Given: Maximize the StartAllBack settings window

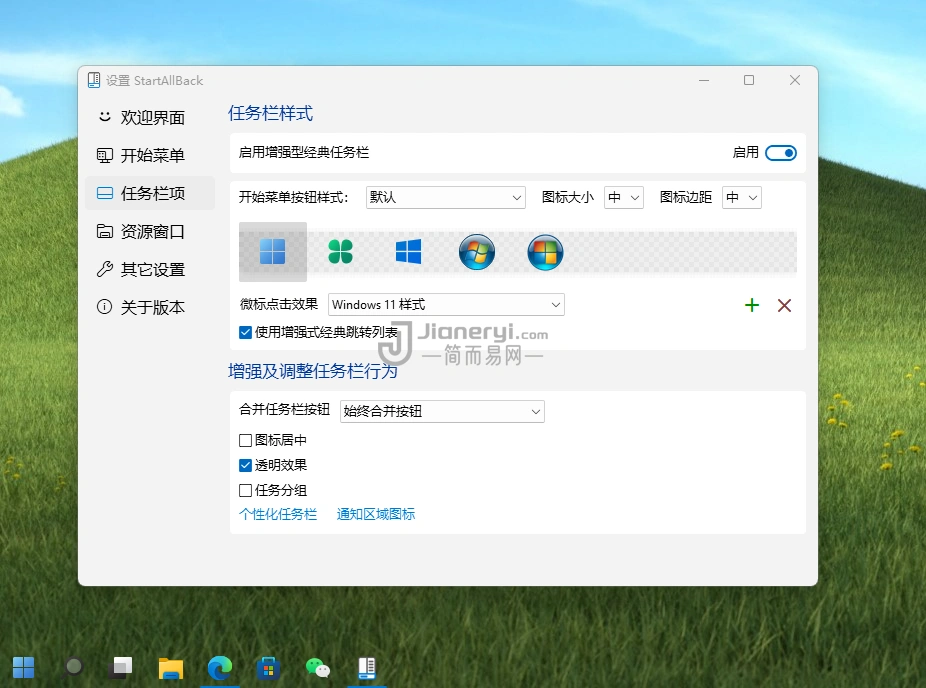Looking at the screenshot, I should 749,80.
